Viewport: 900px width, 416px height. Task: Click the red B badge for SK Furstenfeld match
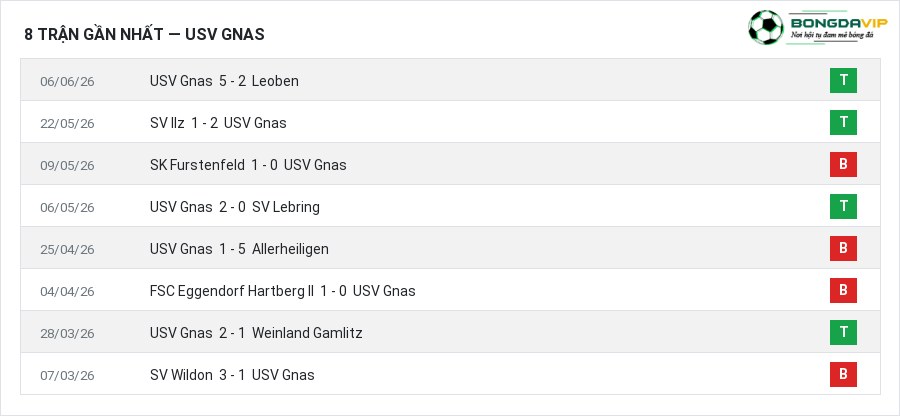tap(843, 164)
